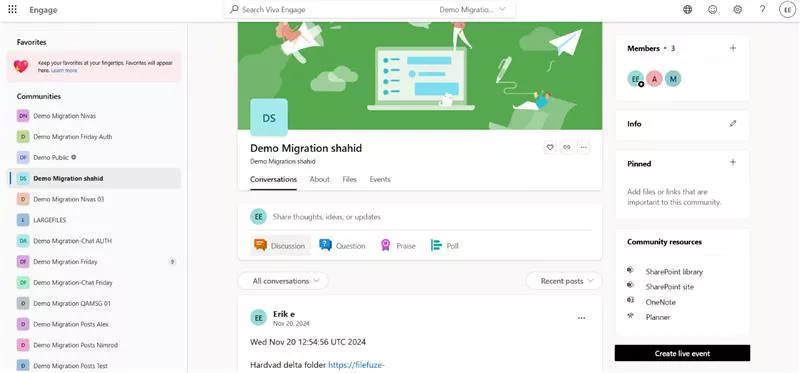Switch to the Events tab
This screenshot has height=373, width=800.
[380, 179]
